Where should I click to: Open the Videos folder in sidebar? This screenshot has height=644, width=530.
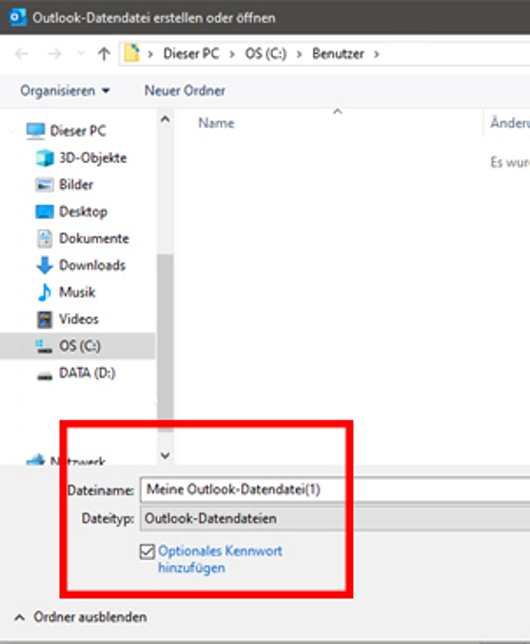pyautogui.click(x=68, y=319)
